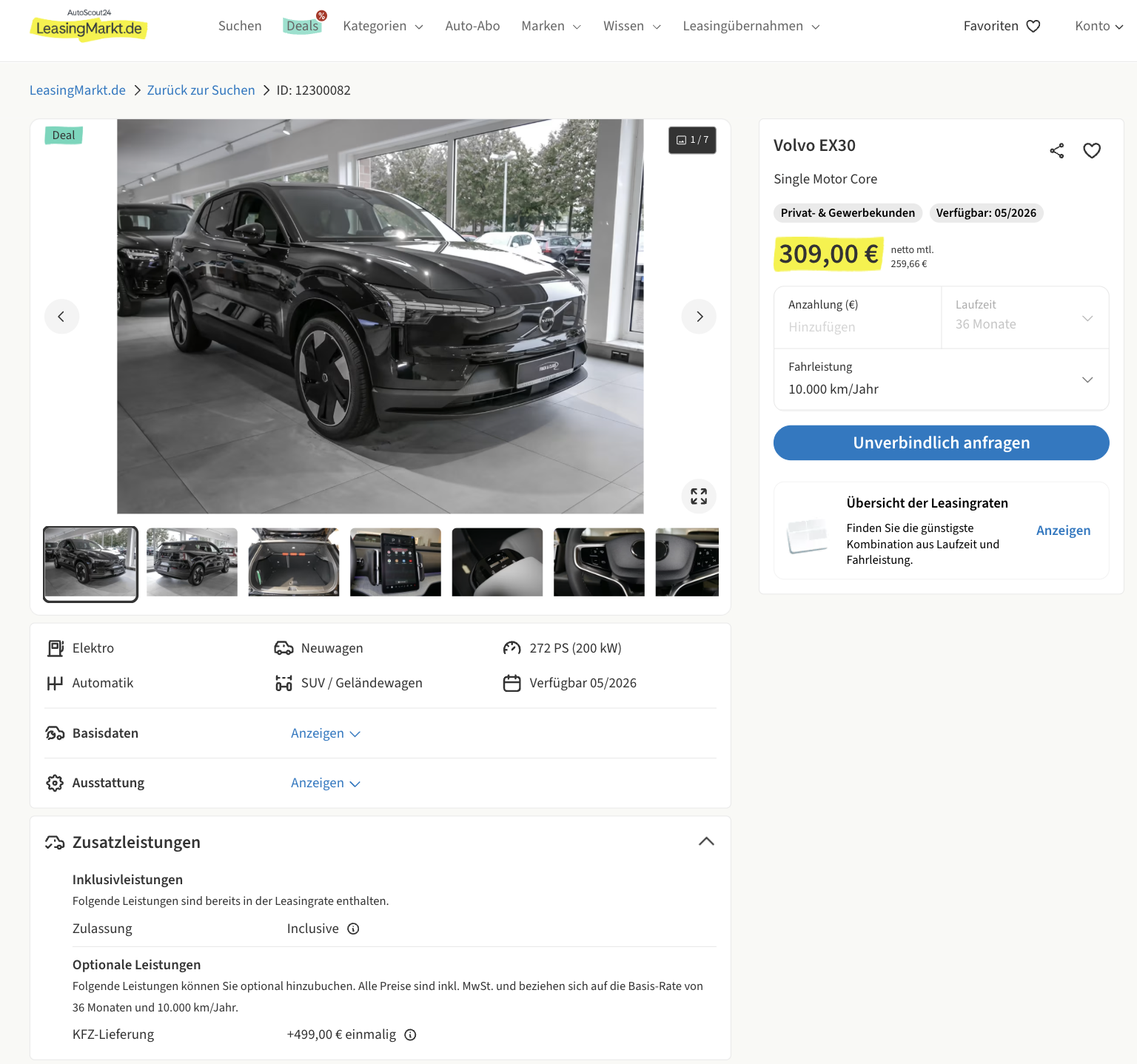This screenshot has width=1137, height=1064.
Task: Expand Basisdaten via Anzeigen
Action: pyautogui.click(x=325, y=733)
